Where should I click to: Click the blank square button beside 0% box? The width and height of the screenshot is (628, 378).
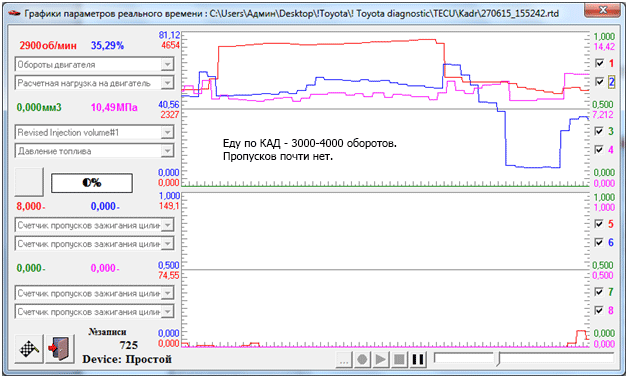click(x=29, y=182)
